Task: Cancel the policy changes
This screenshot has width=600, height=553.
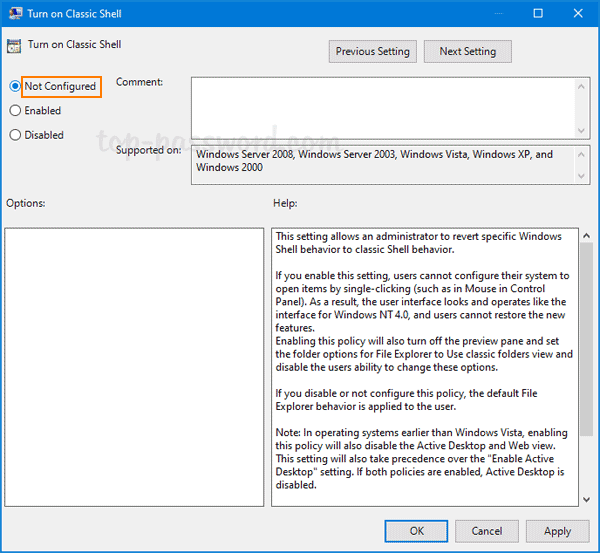Action: pos(487,531)
